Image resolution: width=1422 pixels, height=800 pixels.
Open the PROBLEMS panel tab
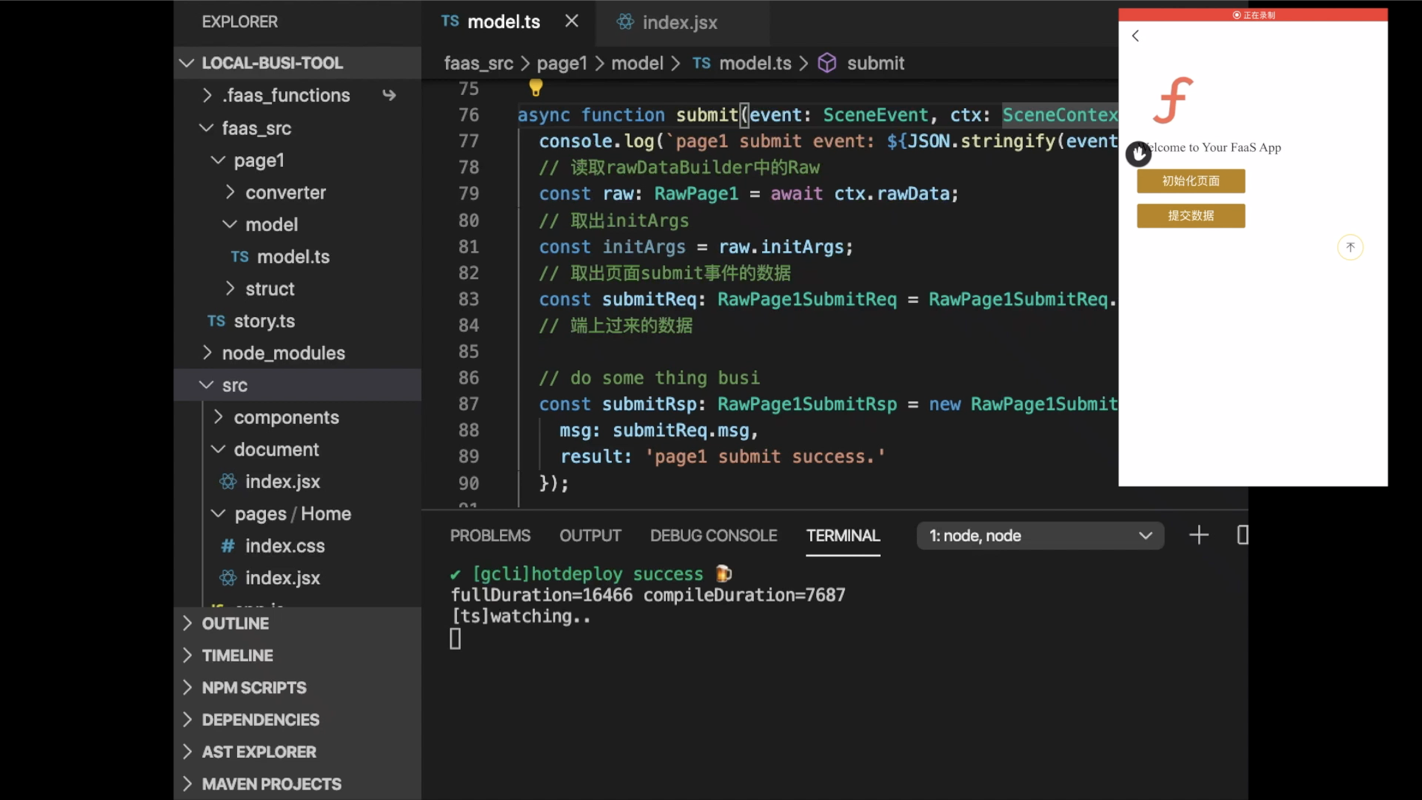(x=490, y=536)
